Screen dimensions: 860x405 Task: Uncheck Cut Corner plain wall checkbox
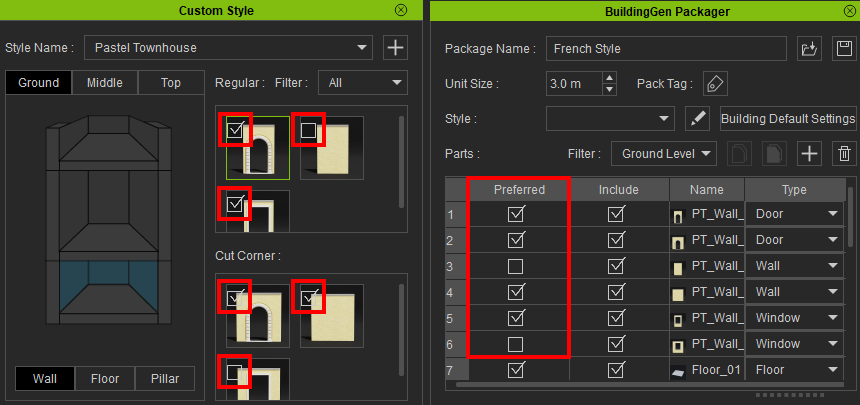309,297
